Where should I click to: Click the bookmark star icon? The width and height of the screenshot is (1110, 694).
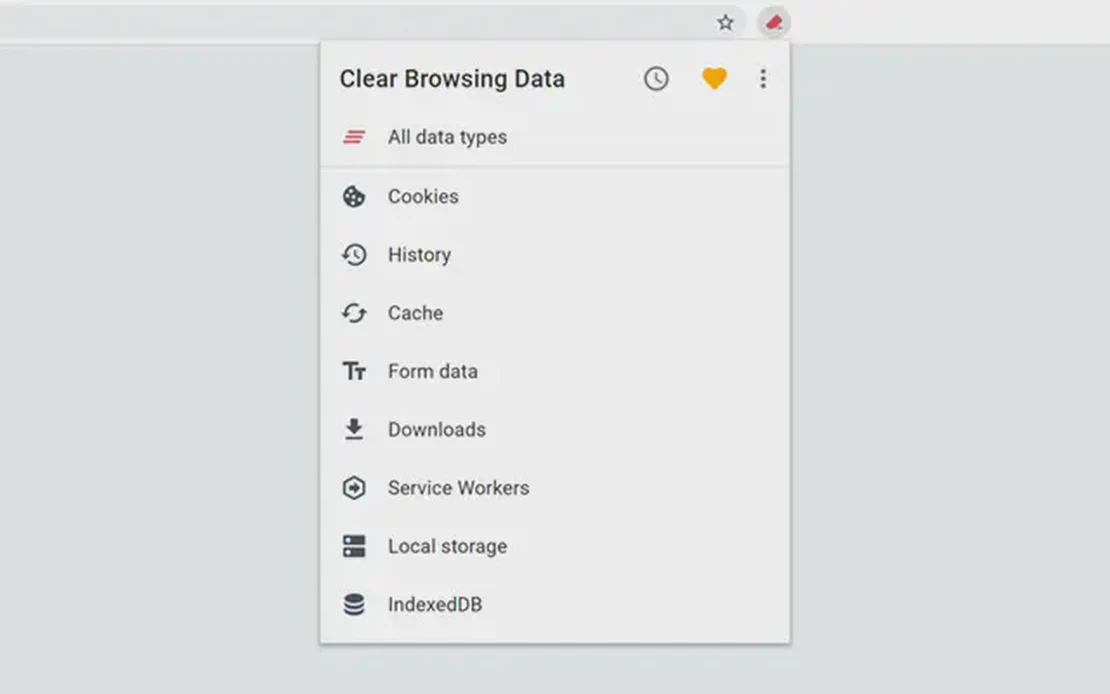[x=726, y=22]
